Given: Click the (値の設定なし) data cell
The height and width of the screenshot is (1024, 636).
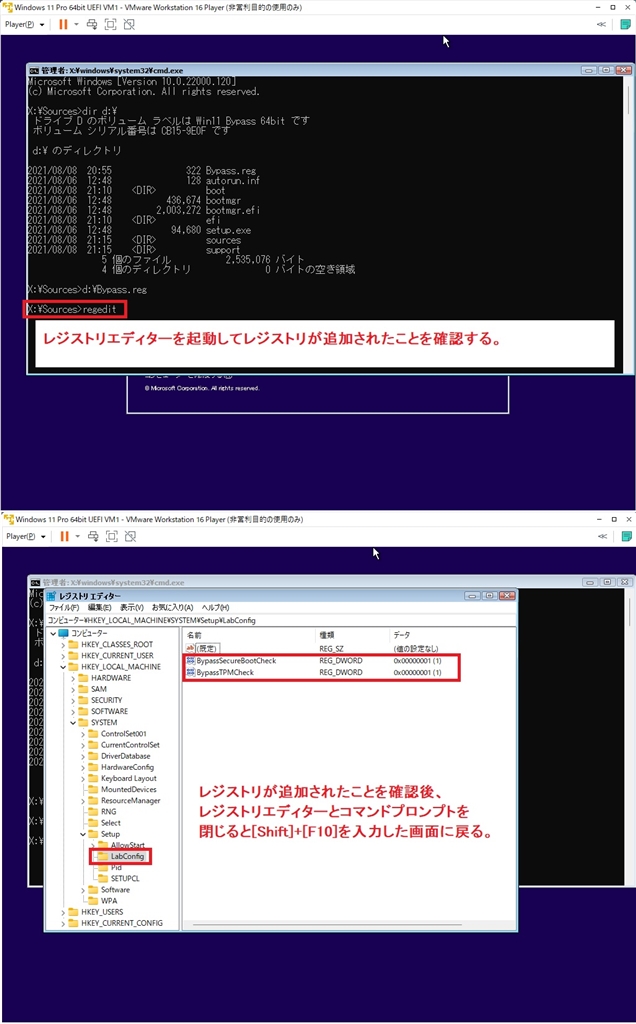Looking at the screenshot, I should click(x=416, y=648).
